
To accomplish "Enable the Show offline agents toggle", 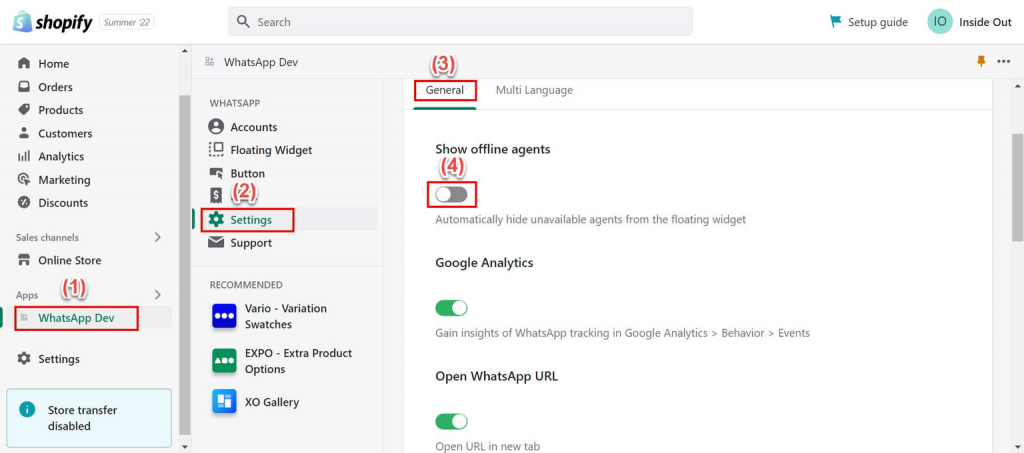I will [x=451, y=194].
